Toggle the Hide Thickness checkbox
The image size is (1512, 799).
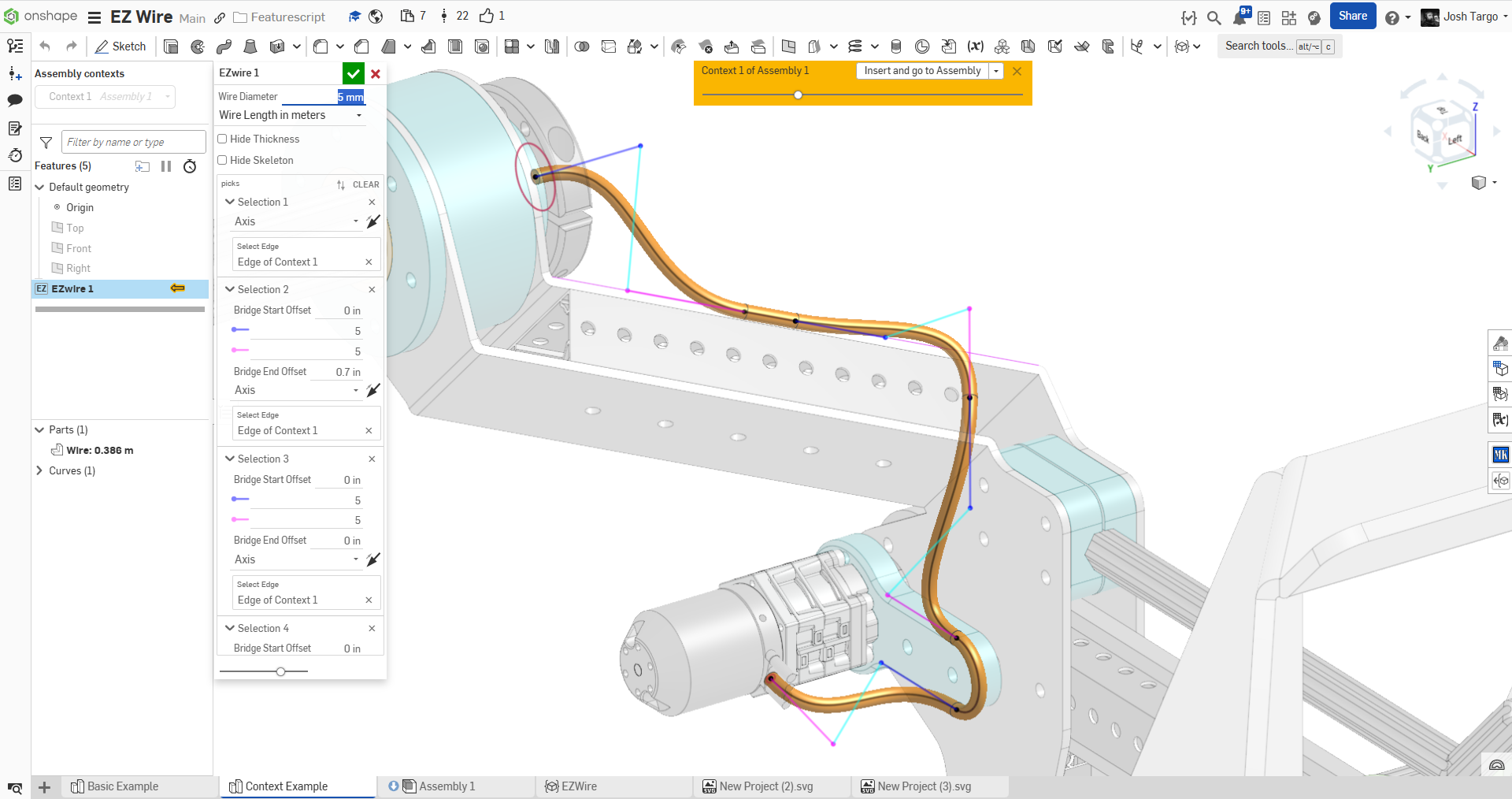pos(222,139)
